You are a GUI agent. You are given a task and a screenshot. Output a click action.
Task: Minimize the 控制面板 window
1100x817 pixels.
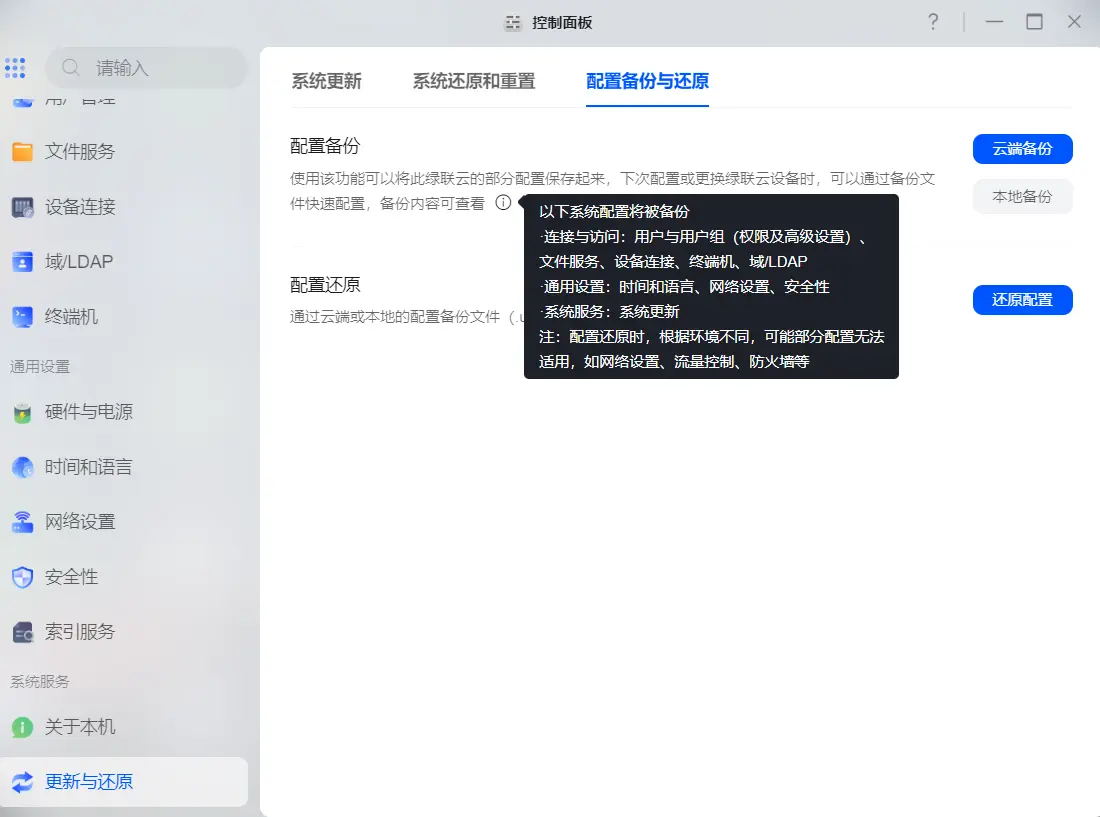click(994, 22)
